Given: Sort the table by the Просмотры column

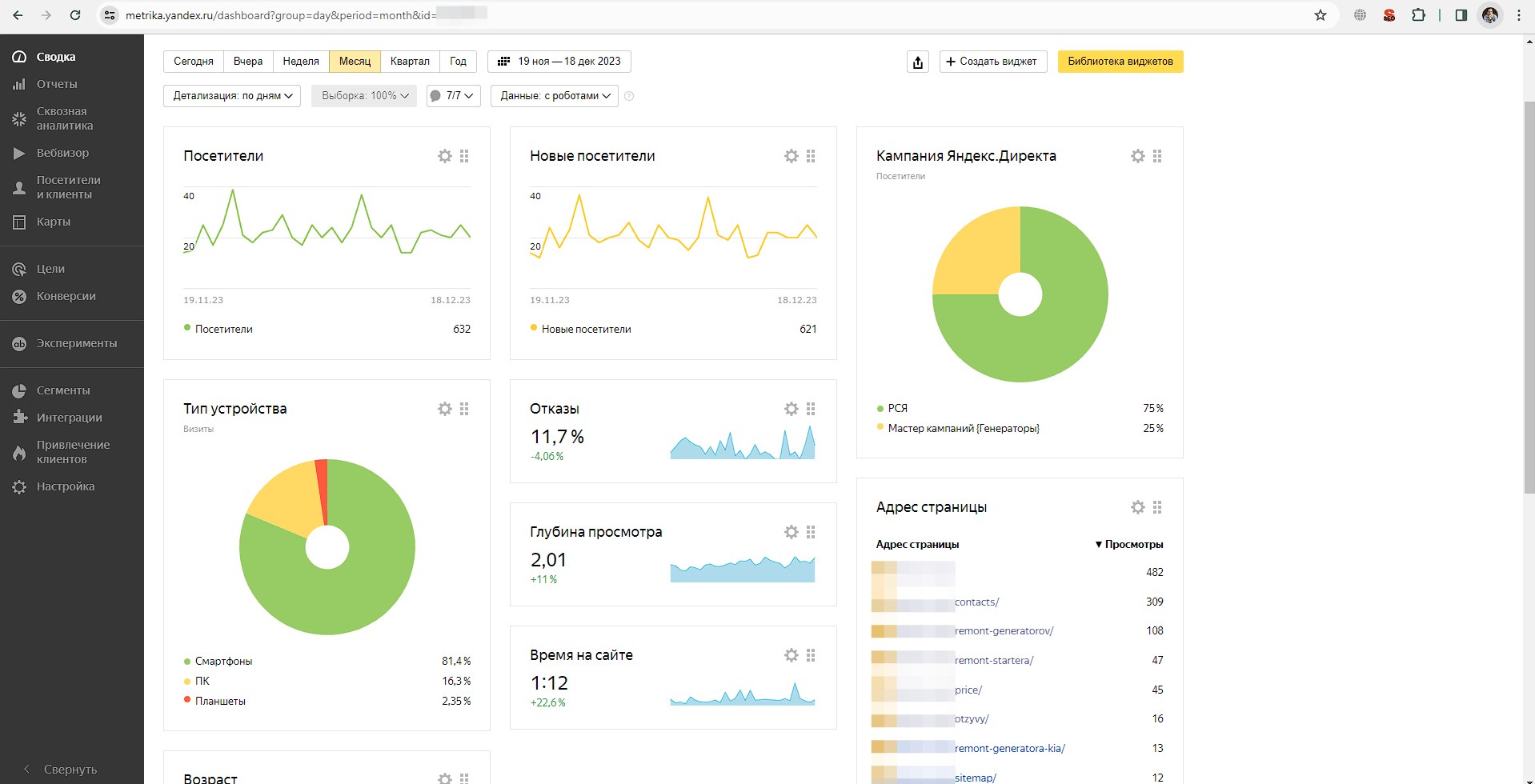Looking at the screenshot, I should [1129, 545].
